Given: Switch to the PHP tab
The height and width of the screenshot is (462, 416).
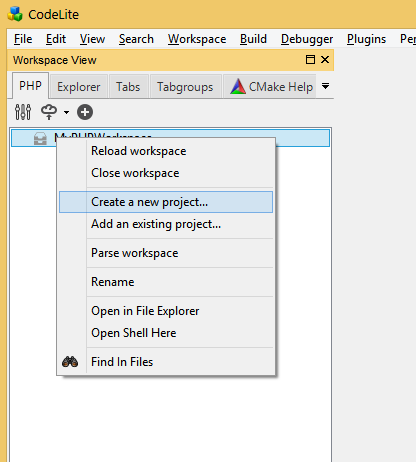Looking at the screenshot, I should click(x=30, y=86).
